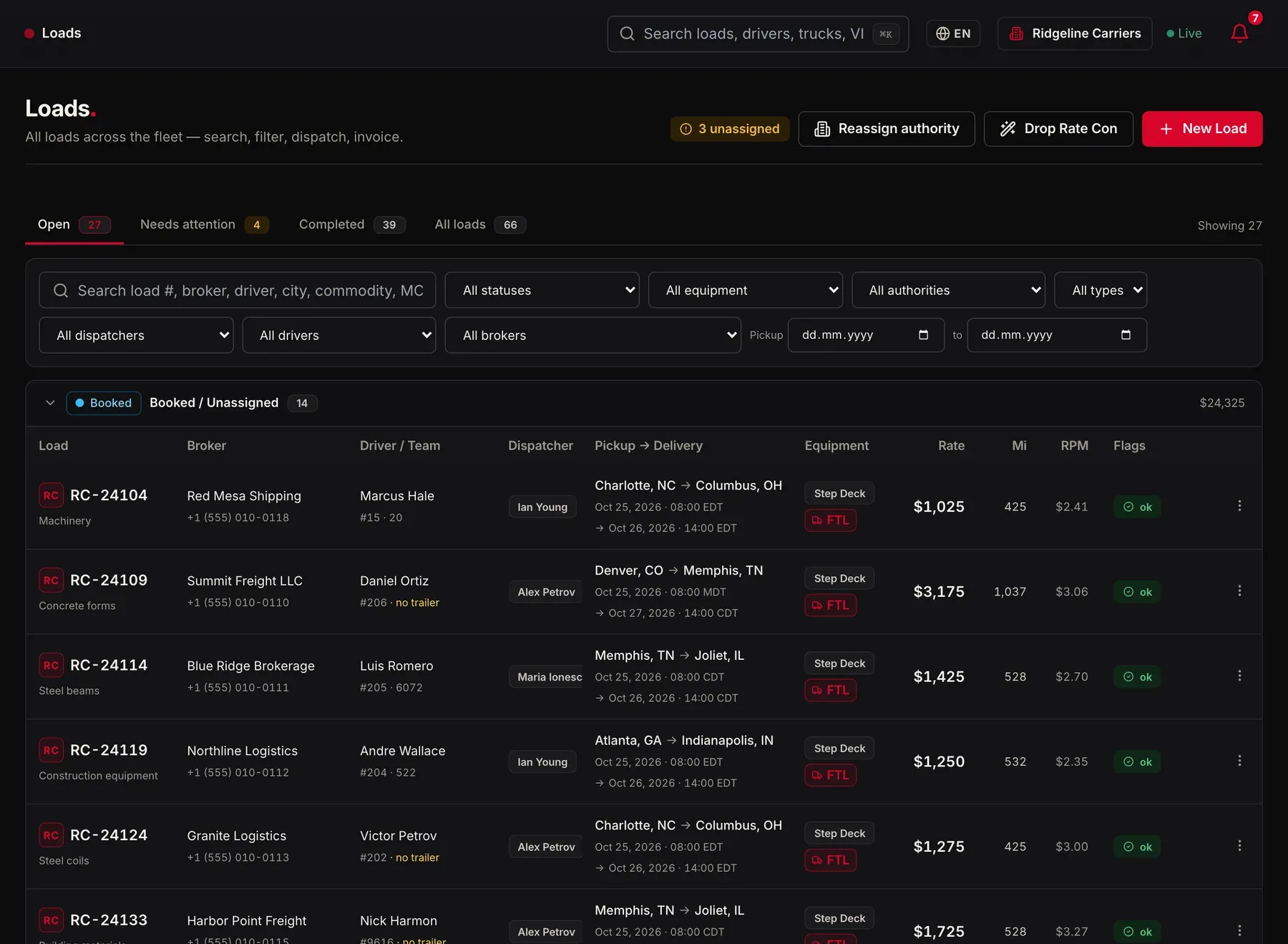Image resolution: width=1288 pixels, height=944 pixels.
Task: Switch to the Completed tab
Action: click(x=351, y=225)
